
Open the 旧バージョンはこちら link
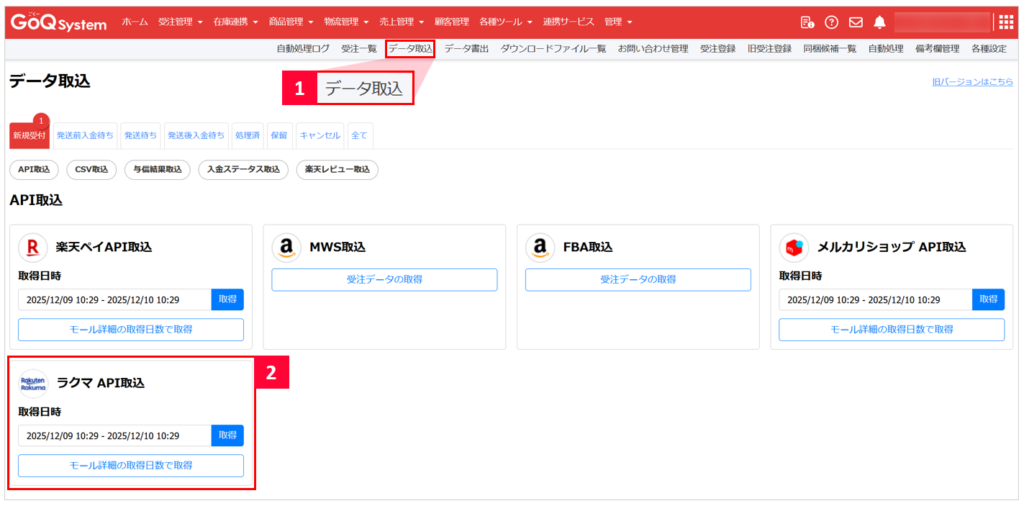pyautogui.click(x=972, y=82)
